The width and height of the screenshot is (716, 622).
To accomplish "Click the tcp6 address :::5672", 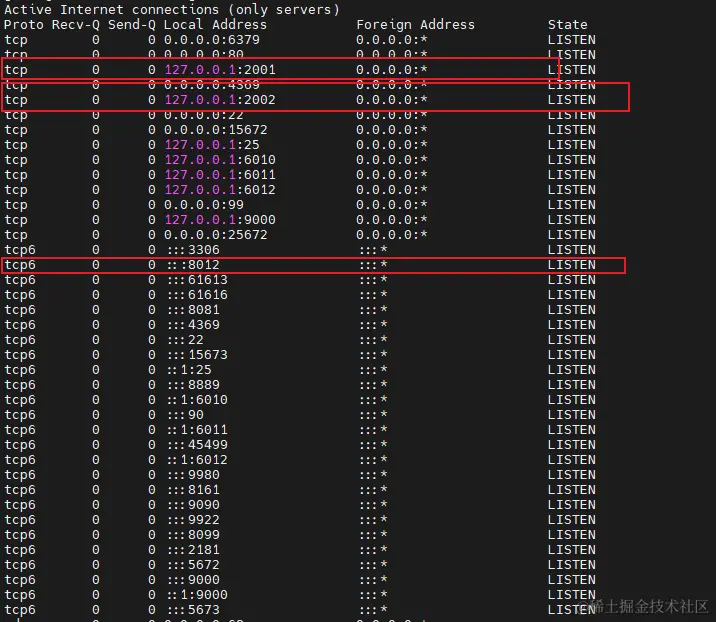I will pyautogui.click(x=193, y=565).
